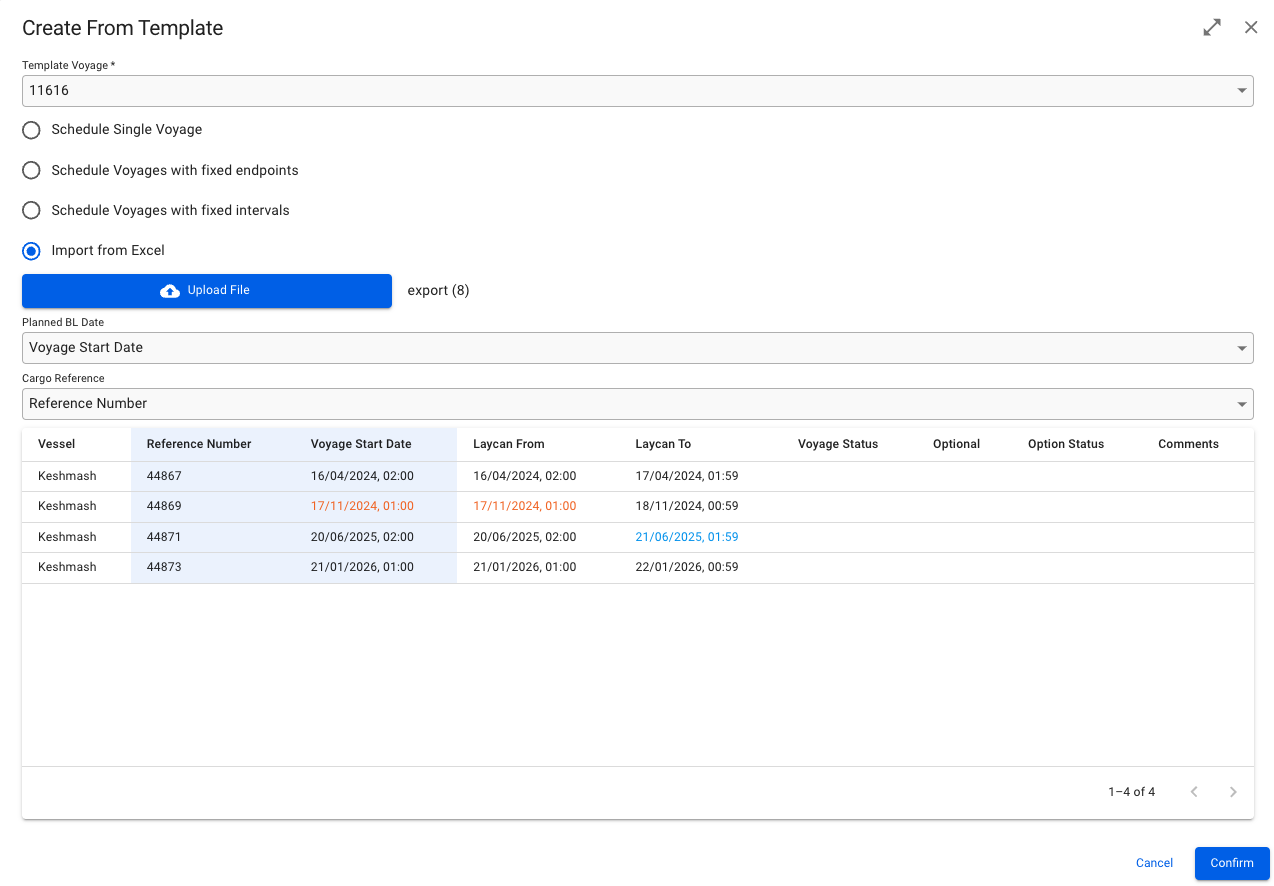The image size is (1274, 886).
Task: Expand the dialog to fullscreen
Action: [1212, 28]
